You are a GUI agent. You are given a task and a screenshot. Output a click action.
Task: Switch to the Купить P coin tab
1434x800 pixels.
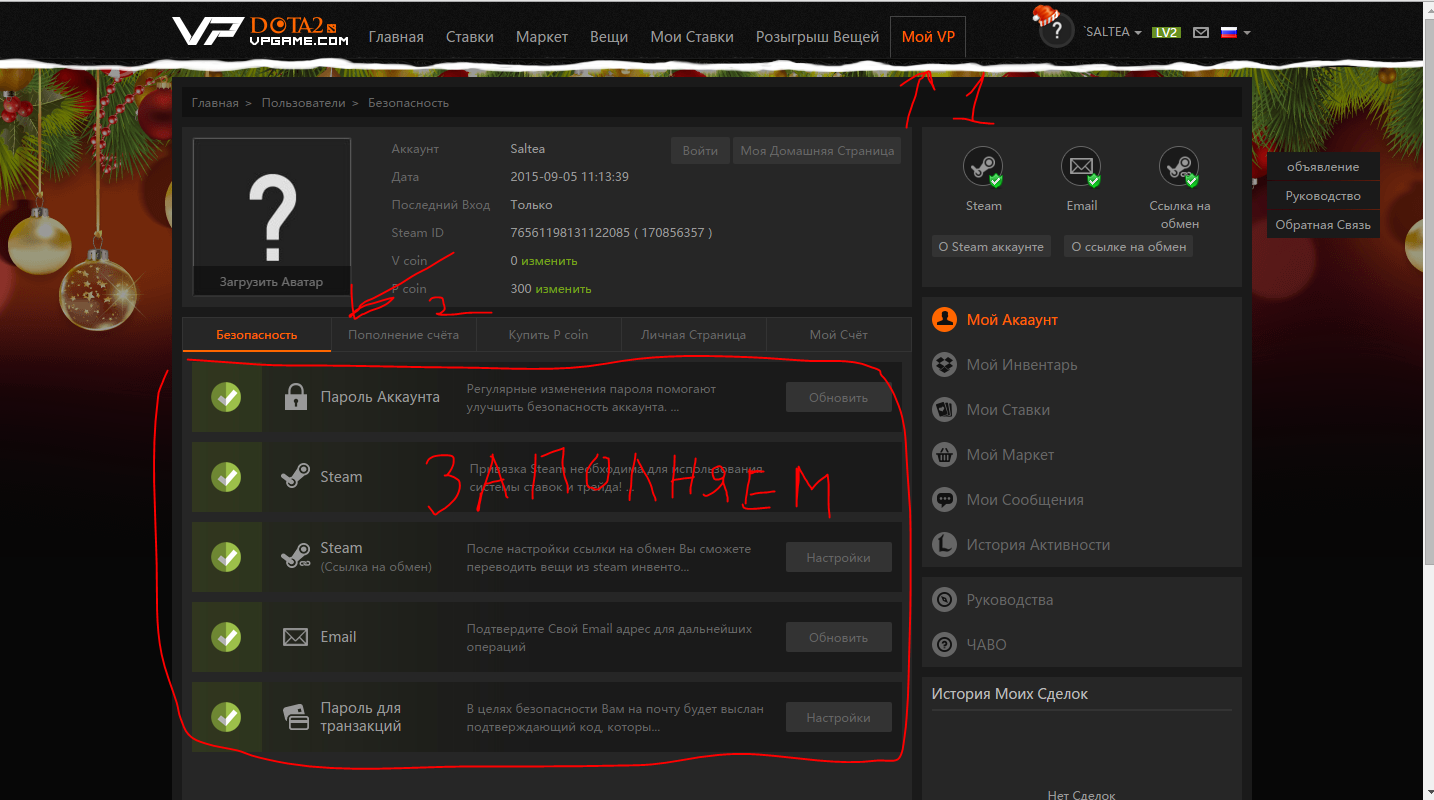pyautogui.click(x=549, y=335)
